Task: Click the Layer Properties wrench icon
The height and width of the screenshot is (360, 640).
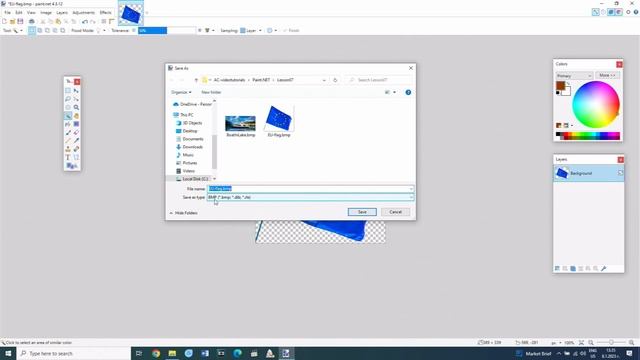Action: 604,268
